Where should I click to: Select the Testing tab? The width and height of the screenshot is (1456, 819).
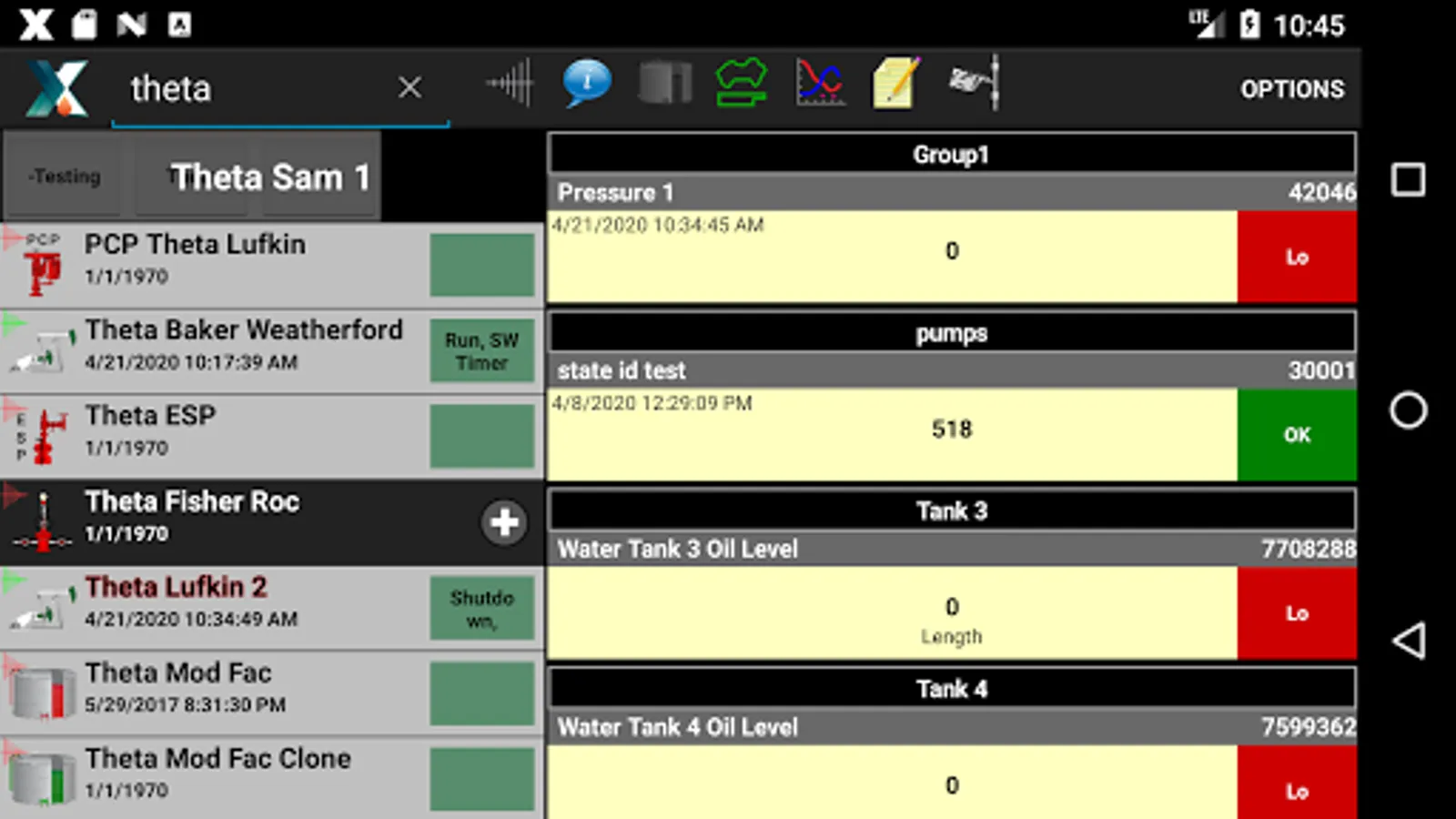[66, 177]
